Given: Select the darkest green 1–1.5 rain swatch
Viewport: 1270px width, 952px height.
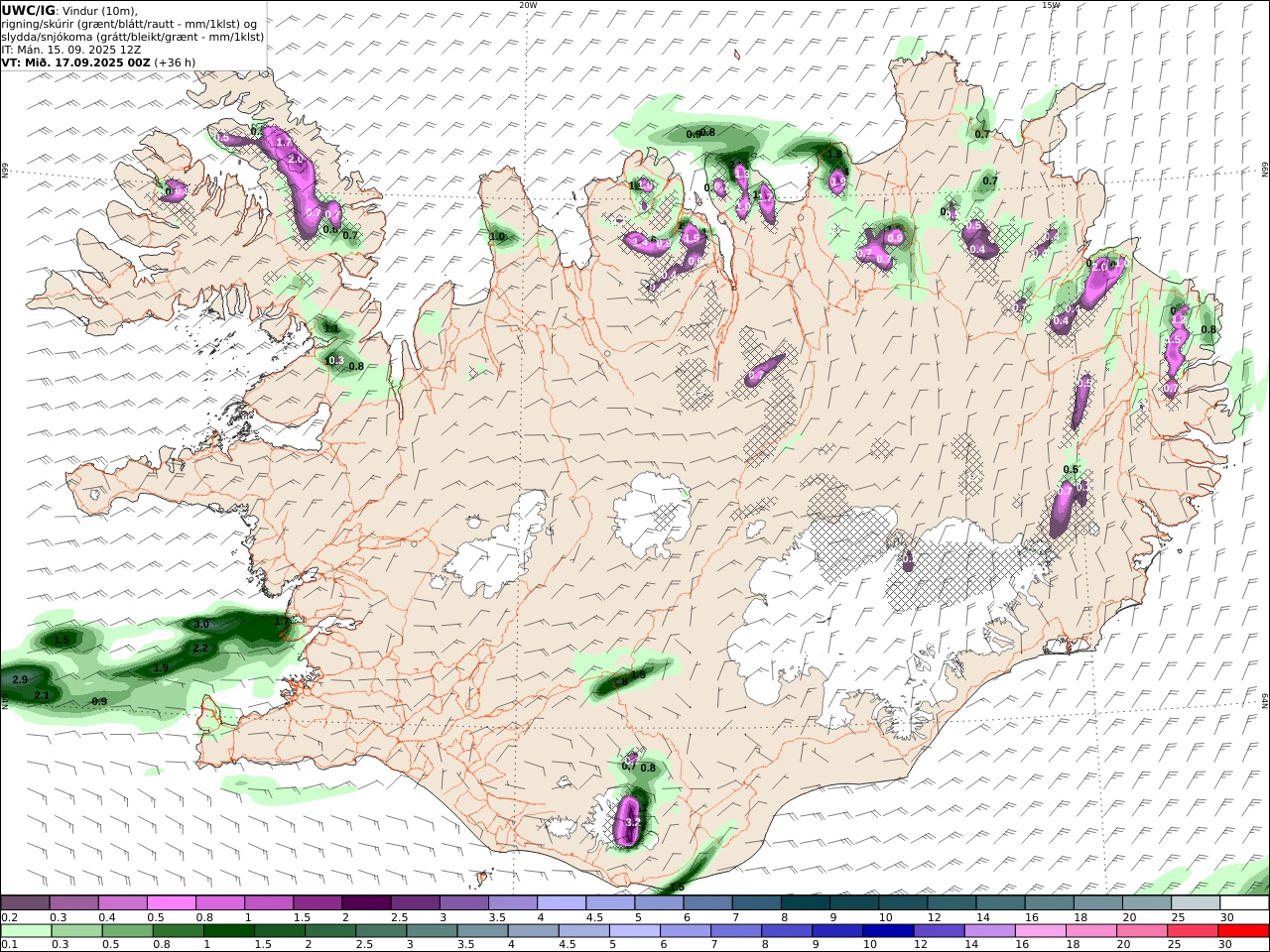Looking at the screenshot, I should point(228,931).
